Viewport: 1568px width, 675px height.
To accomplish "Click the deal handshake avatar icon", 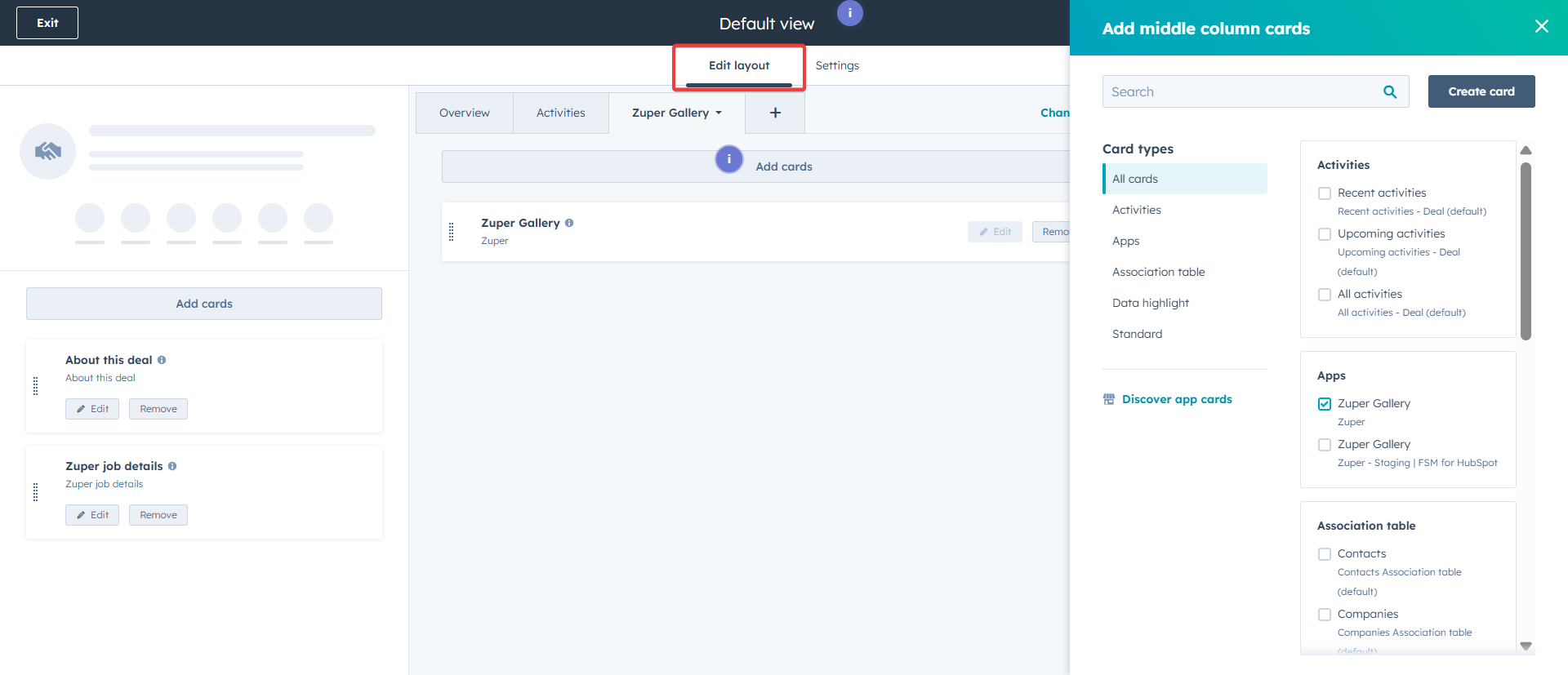I will coord(48,151).
